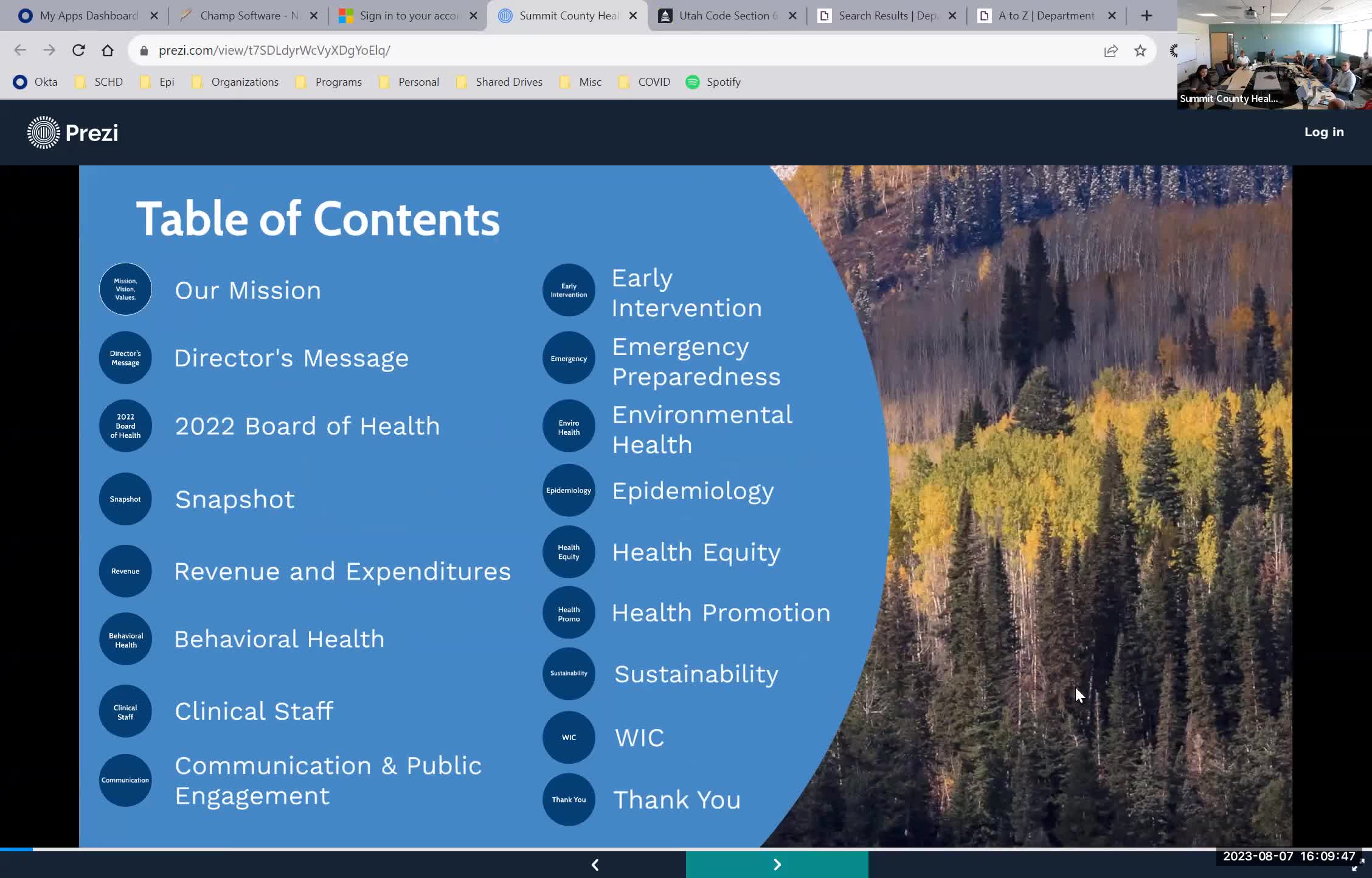Open the Director's Message section icon
Viewport: 1372px width, 878px height.
coord(125,358)
